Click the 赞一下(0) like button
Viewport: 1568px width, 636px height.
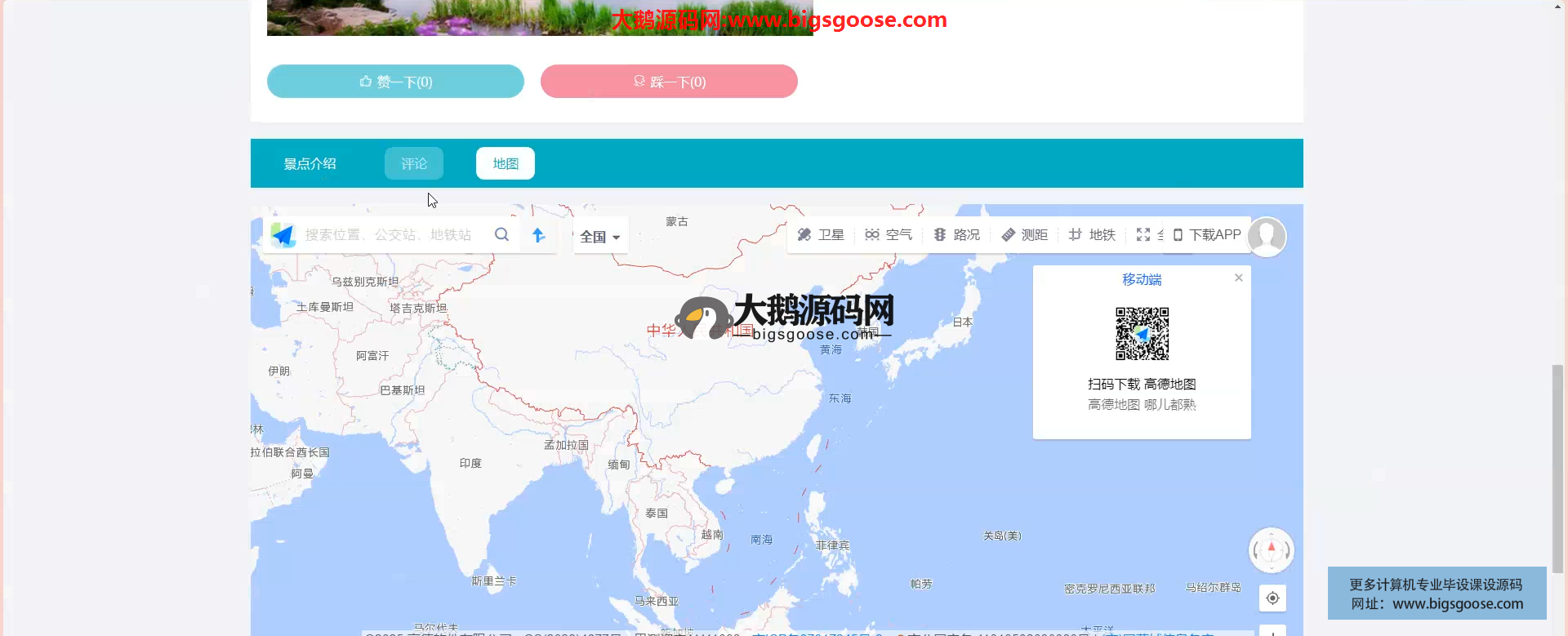click(395, 82)
